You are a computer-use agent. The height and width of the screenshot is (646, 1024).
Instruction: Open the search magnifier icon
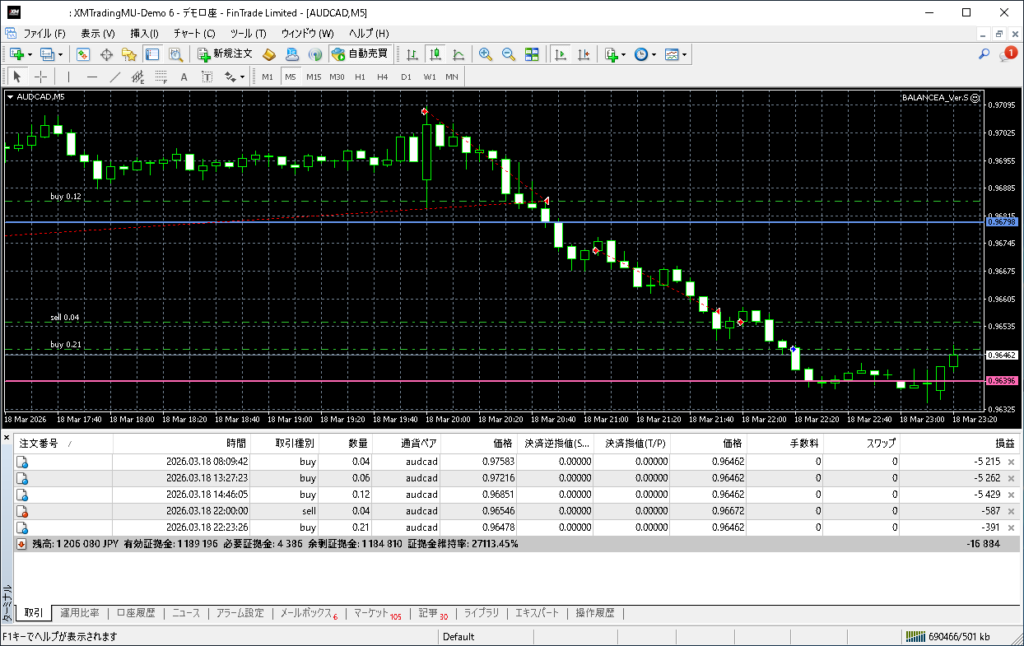[x=985, y=54]
